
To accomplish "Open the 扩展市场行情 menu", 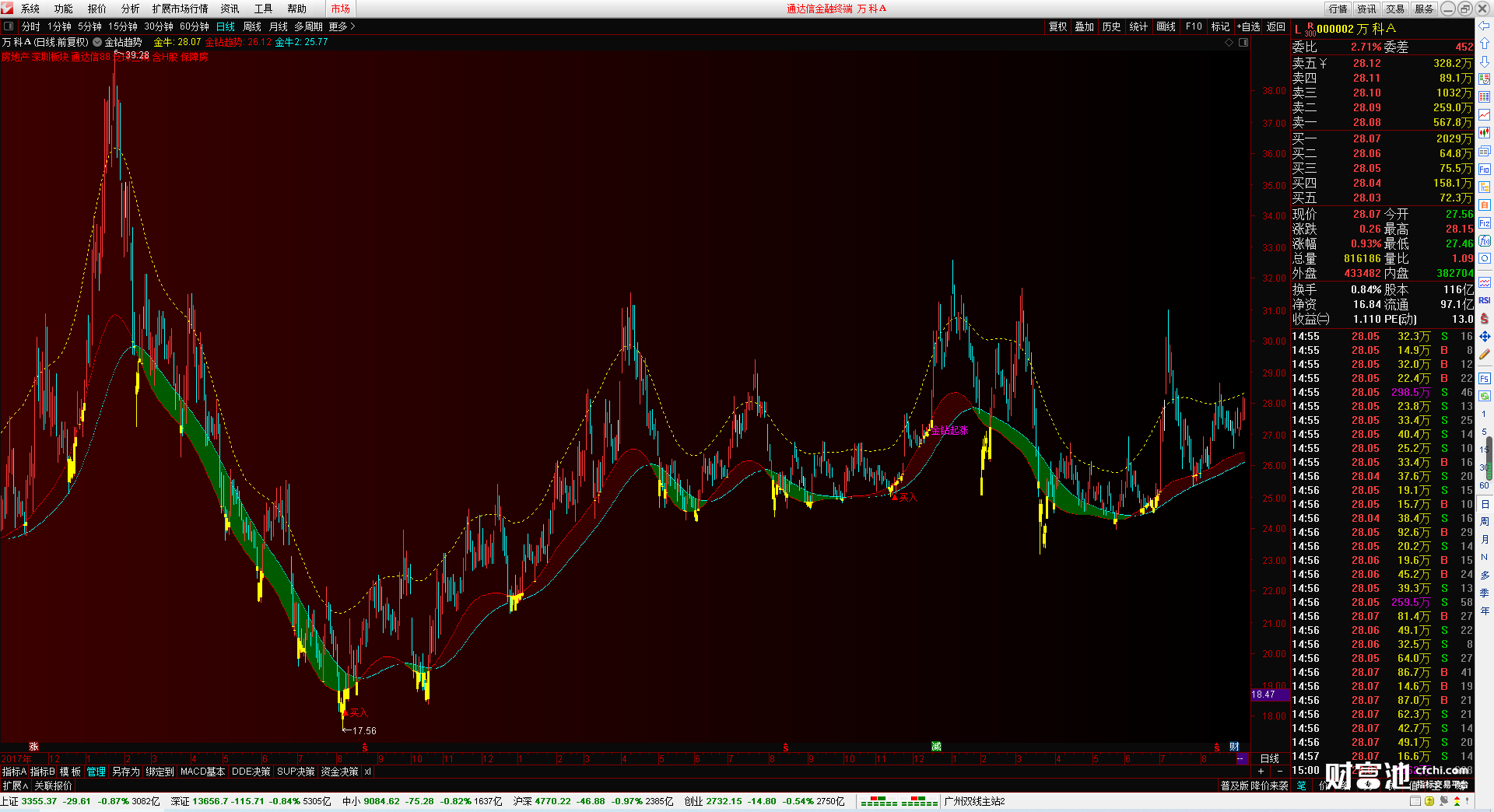I will pos(181,9).
